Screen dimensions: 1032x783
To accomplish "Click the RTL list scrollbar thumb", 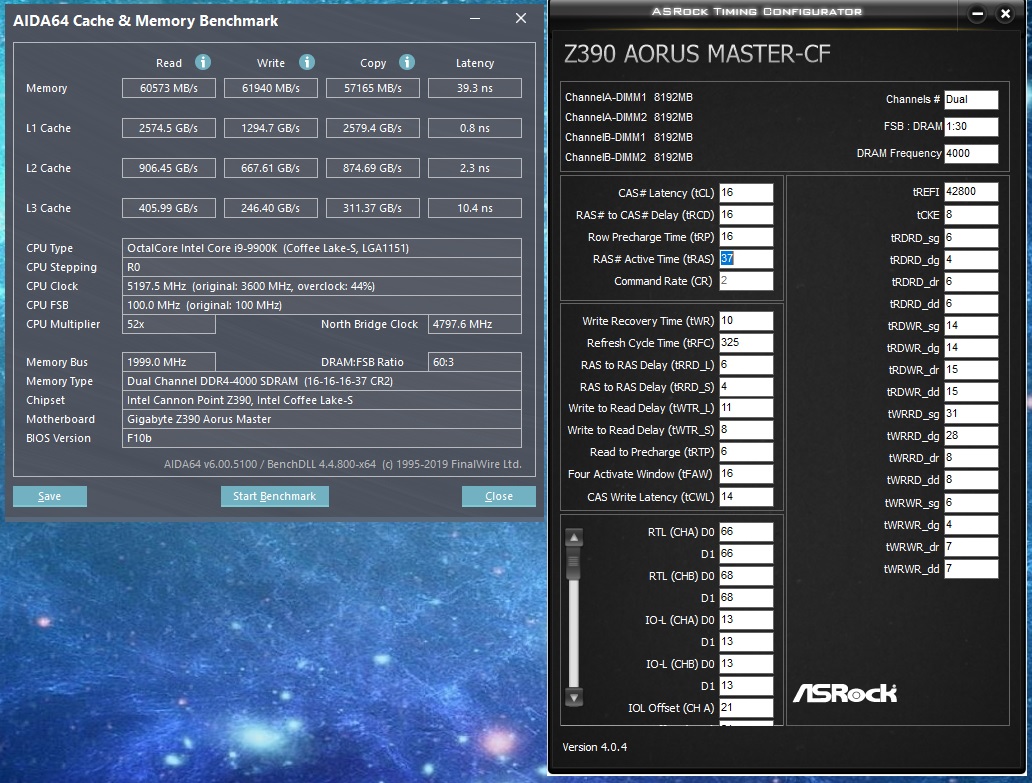I will pos(574,564).
